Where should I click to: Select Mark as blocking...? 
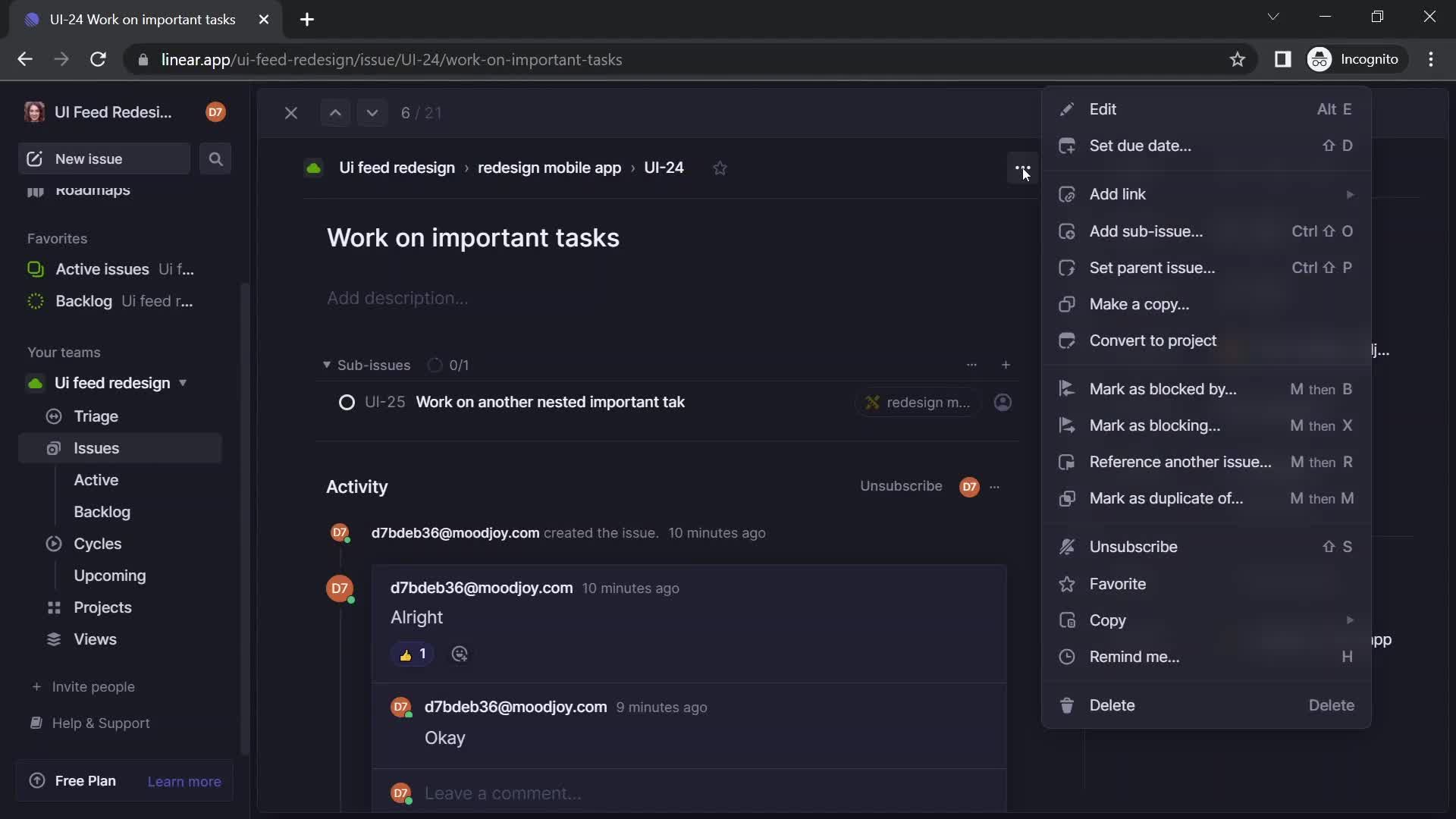[x=1206, y=425]
